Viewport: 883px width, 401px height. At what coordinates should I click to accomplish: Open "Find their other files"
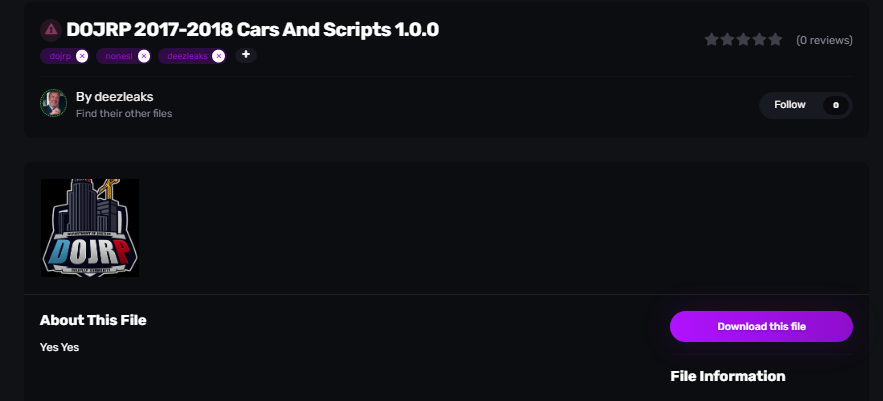point(124,114)
